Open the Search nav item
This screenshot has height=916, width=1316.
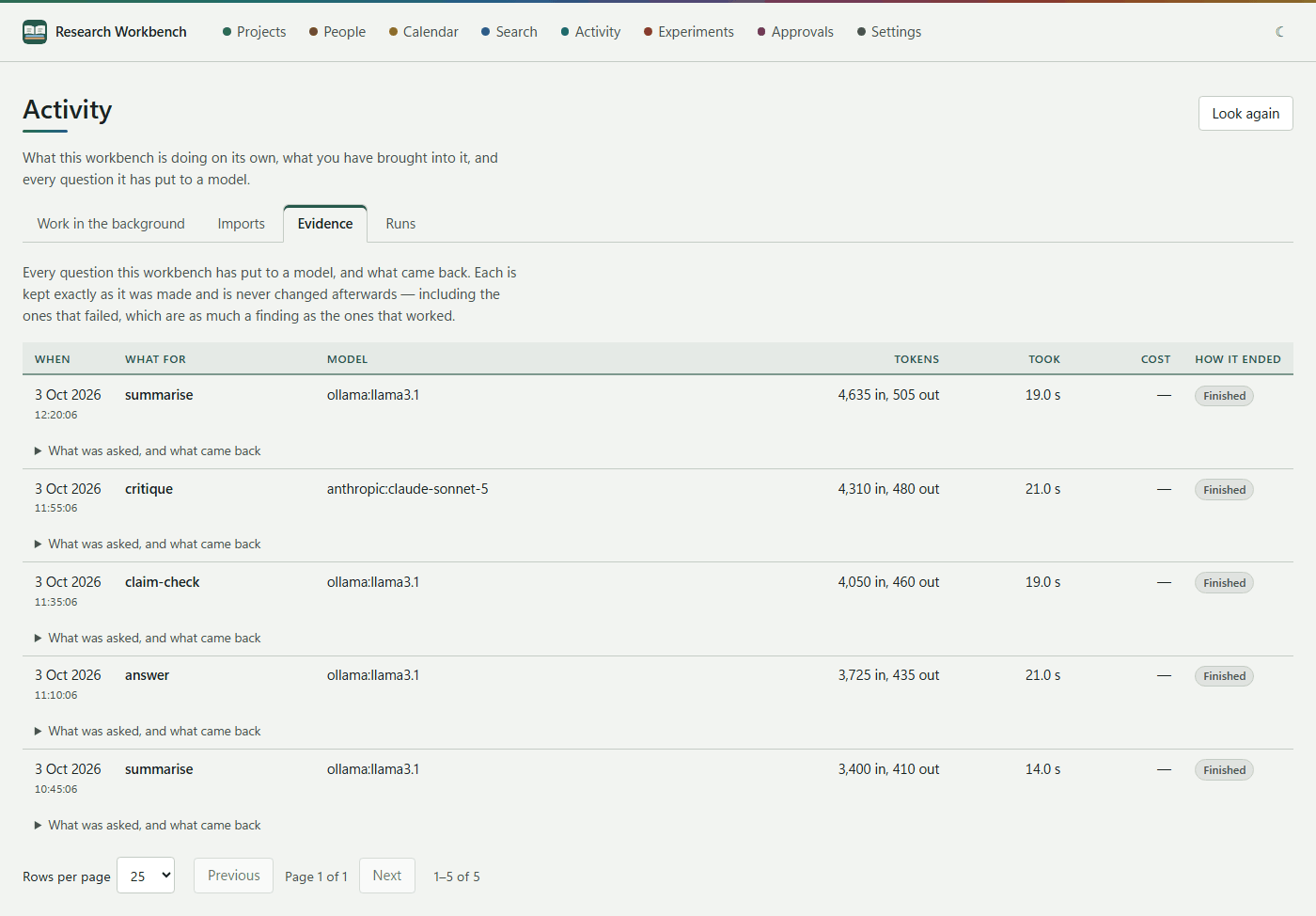509,32
